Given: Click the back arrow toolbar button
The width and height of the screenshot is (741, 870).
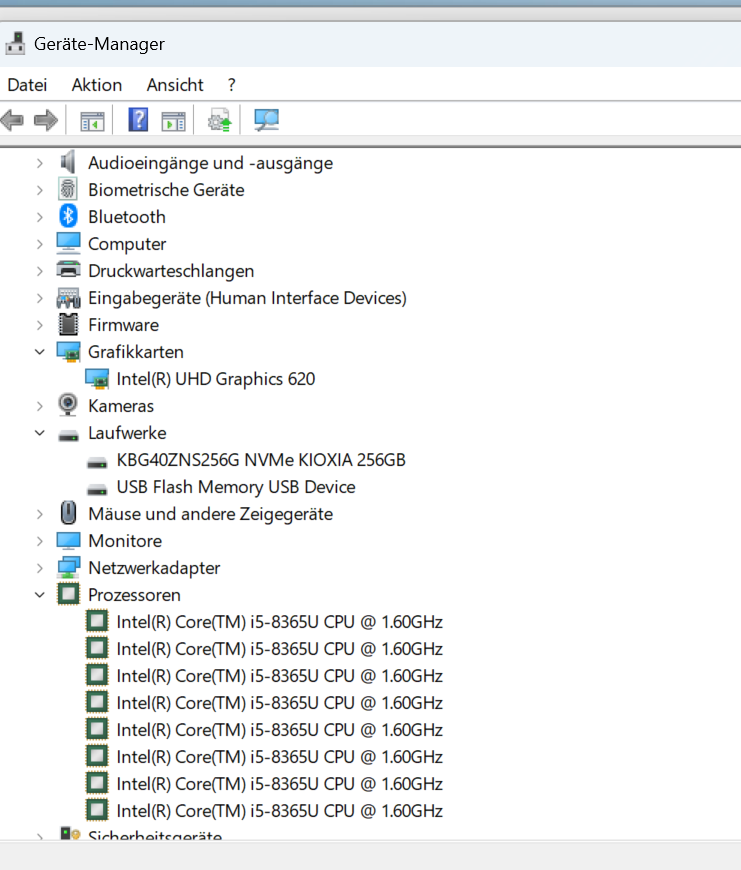Looking at the screenshot, I should (x=12, y=120).
